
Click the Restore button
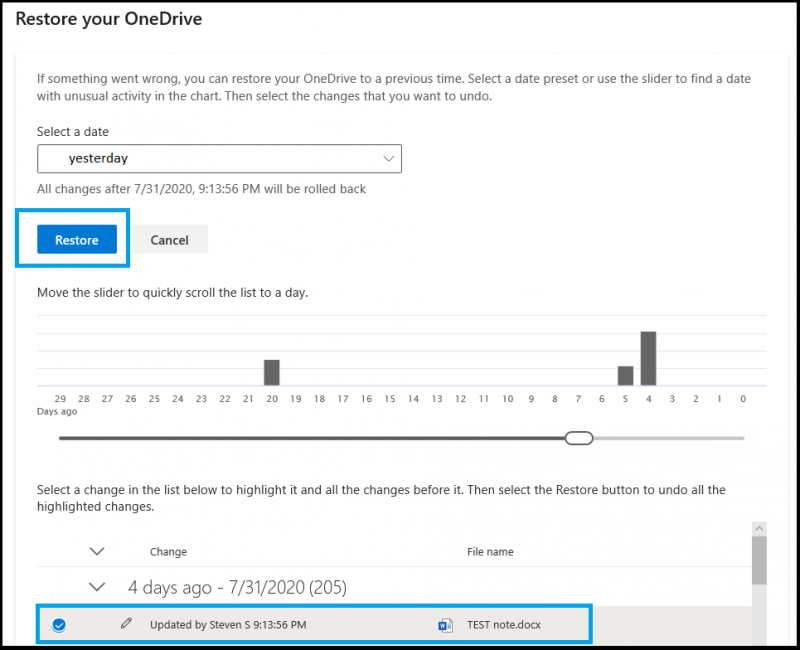(x=76, y=239)
